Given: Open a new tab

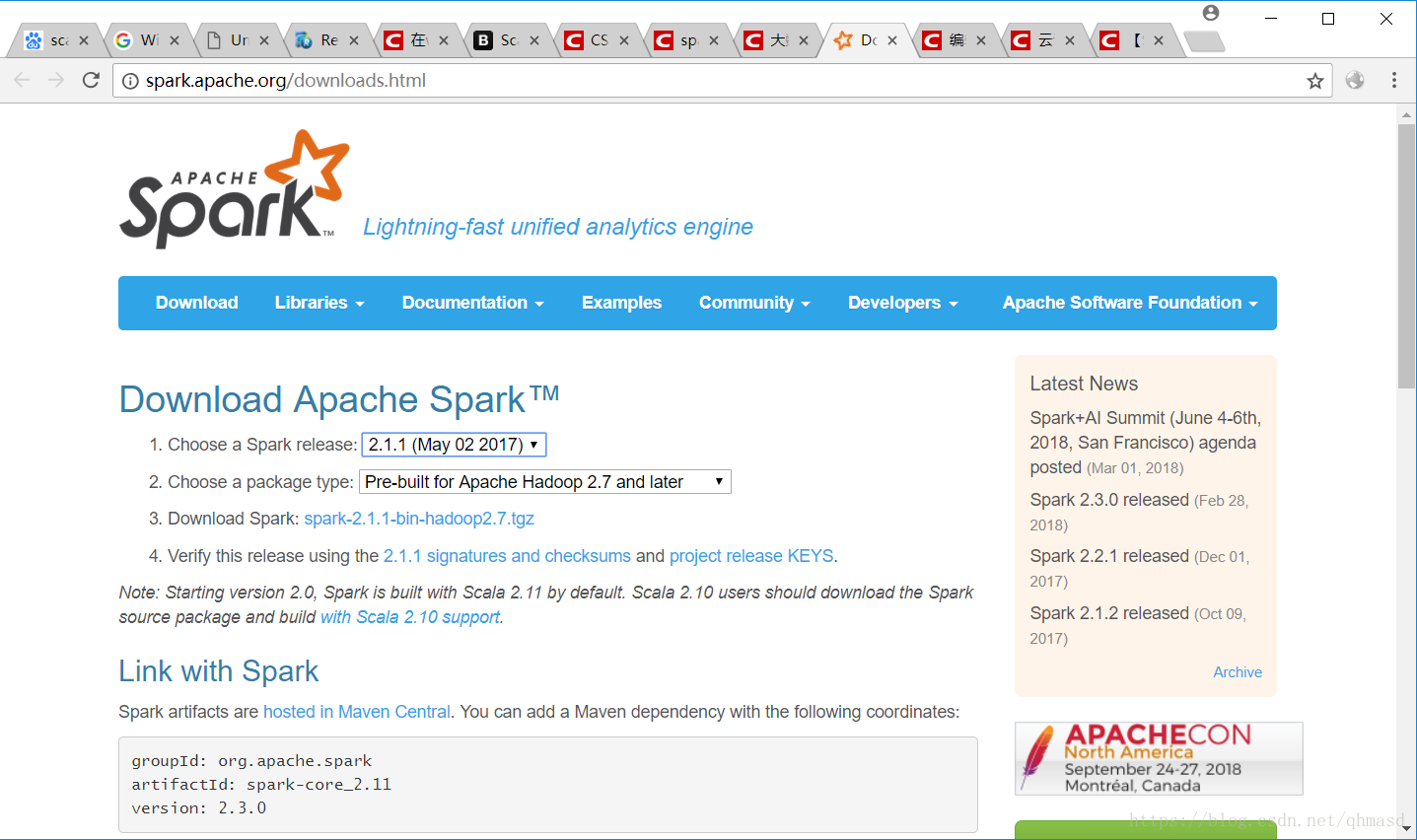Looking at the screenshot, I should 1204,40.
